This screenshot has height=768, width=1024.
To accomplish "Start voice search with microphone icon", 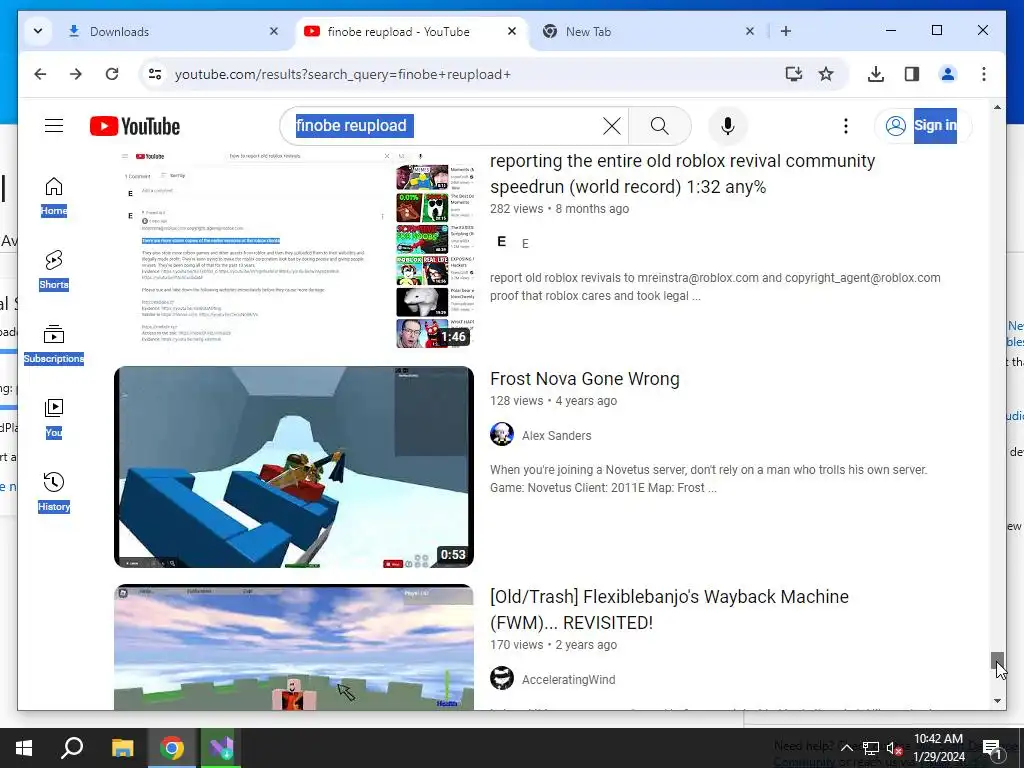I will pyautogui.click(x=728, y=125).
